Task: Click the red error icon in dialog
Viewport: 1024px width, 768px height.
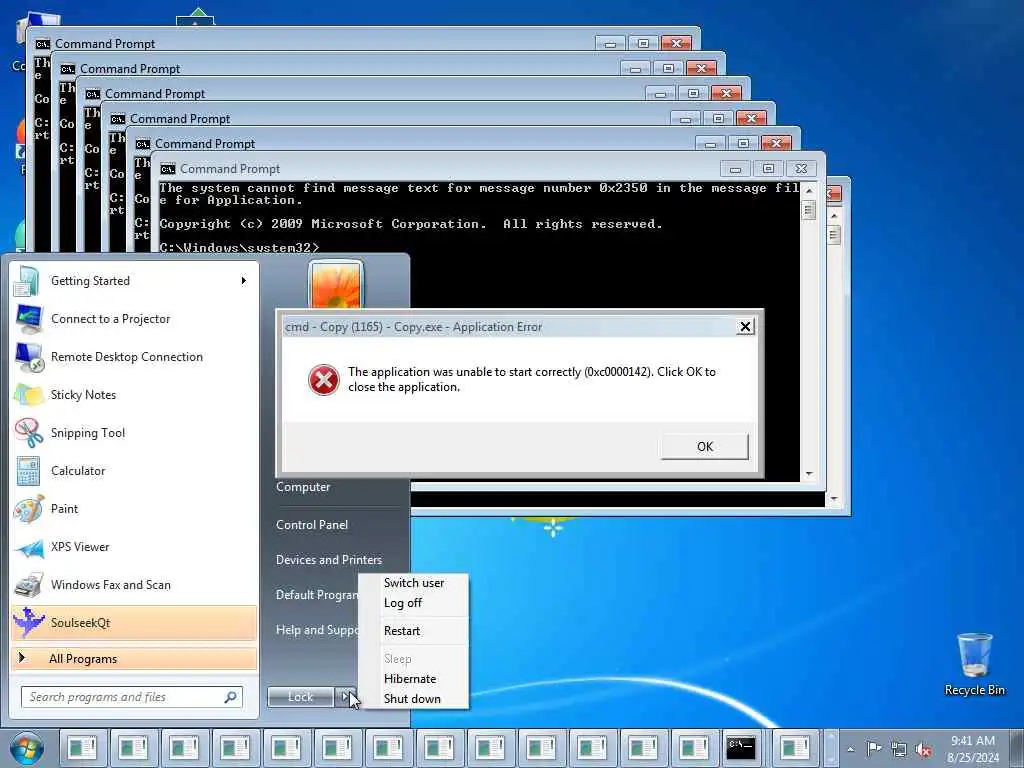Action: [323, 379]
